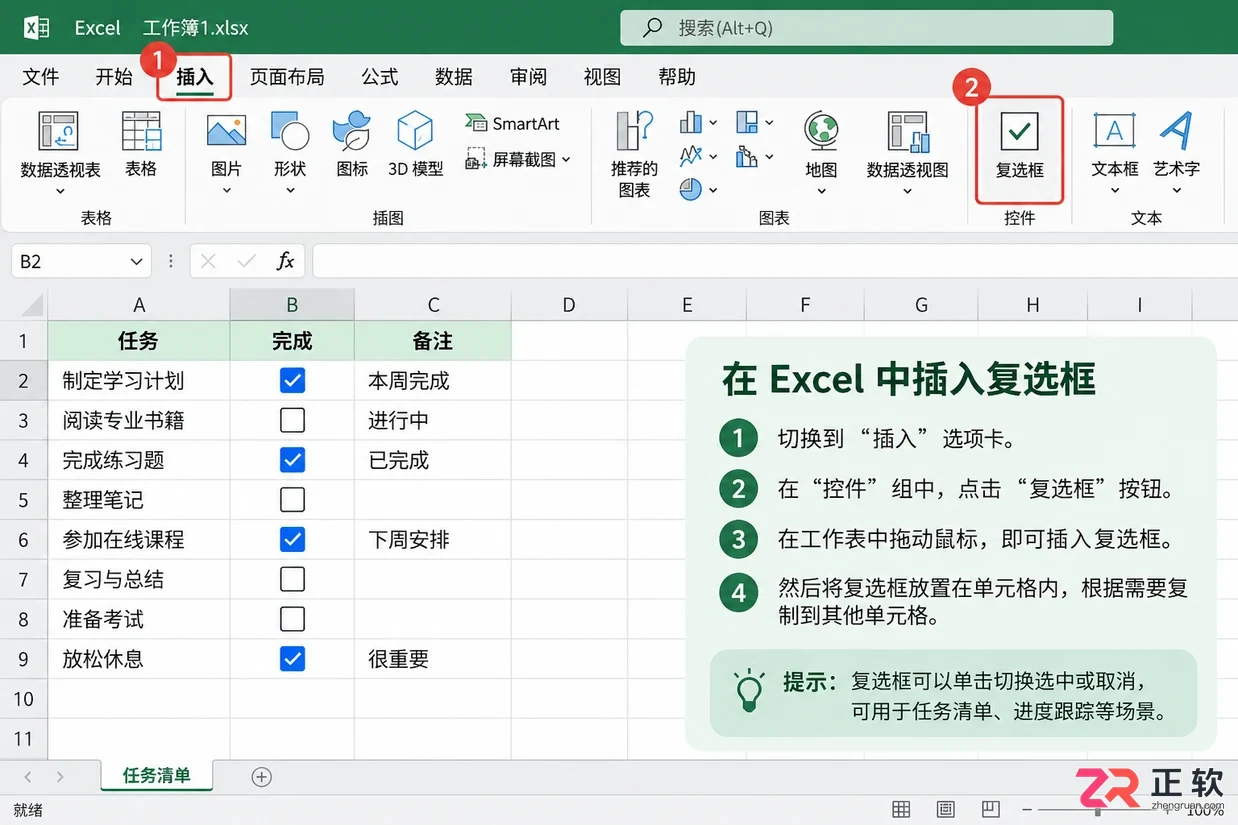
Task: Select the 任务清单 sheet tab
Action: [157, 776]
